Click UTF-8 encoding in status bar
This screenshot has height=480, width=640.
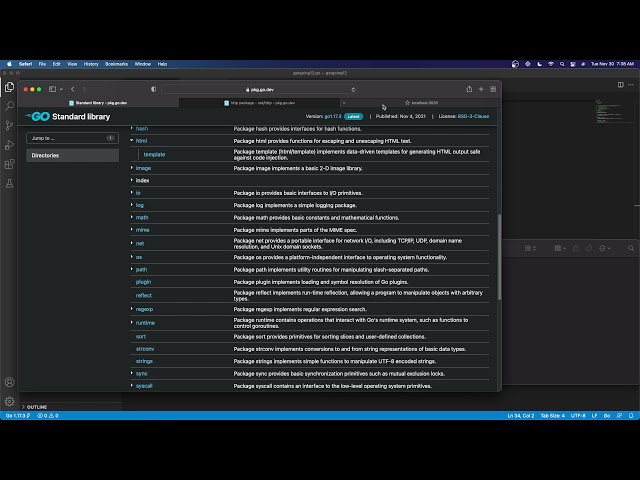(578, 416)
